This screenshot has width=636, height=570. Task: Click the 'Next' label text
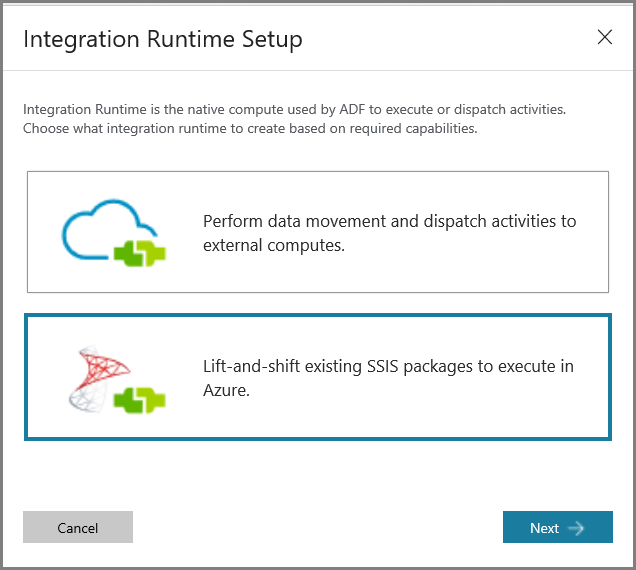(x=544, y=528)
